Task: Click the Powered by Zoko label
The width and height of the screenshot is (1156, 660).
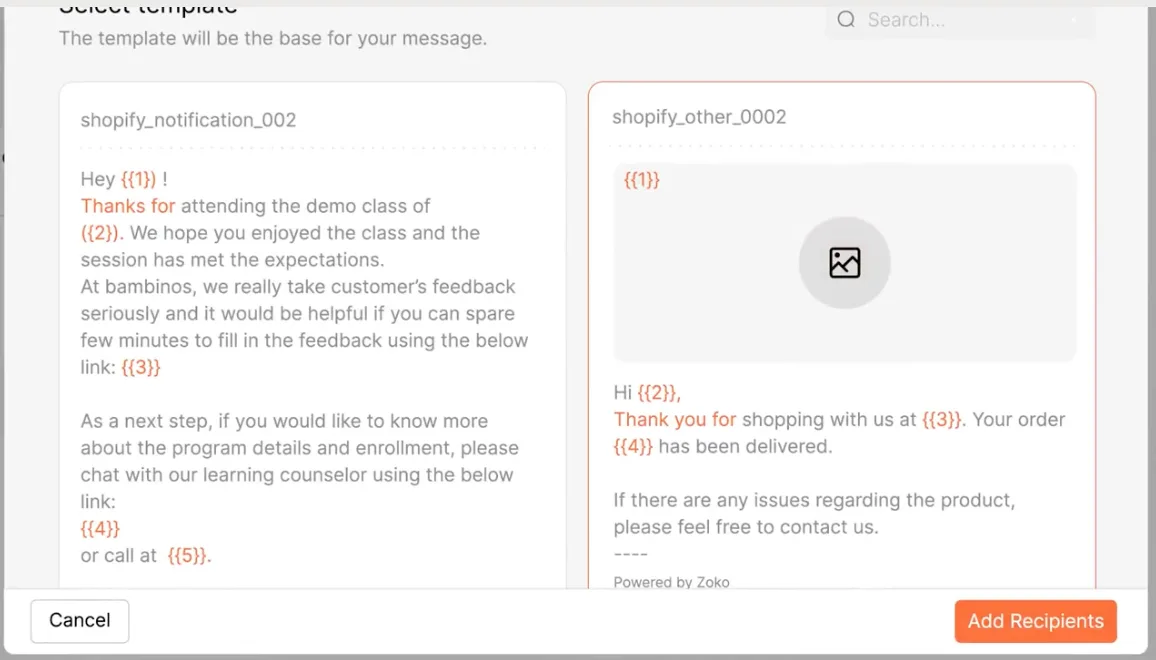Action: 672,582
